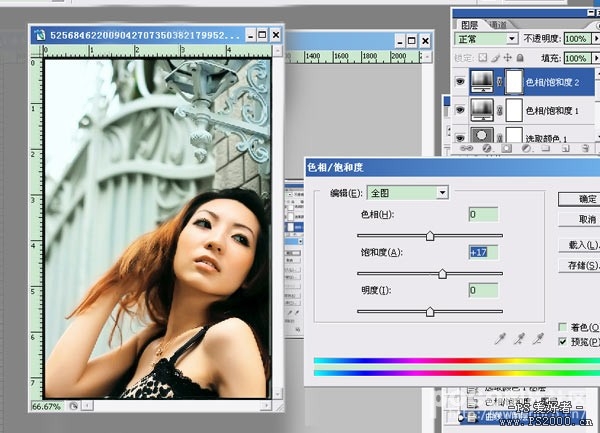Open the new adjustment layer icon menu
Viewport: 600px width, 433px height.
tap(526, 148)
